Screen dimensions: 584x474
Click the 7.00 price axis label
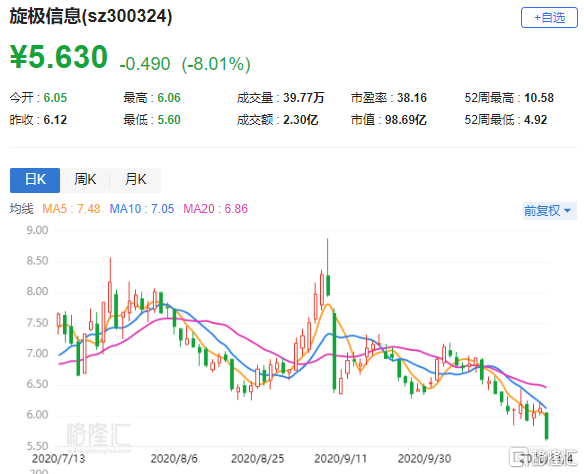[37, 353]
